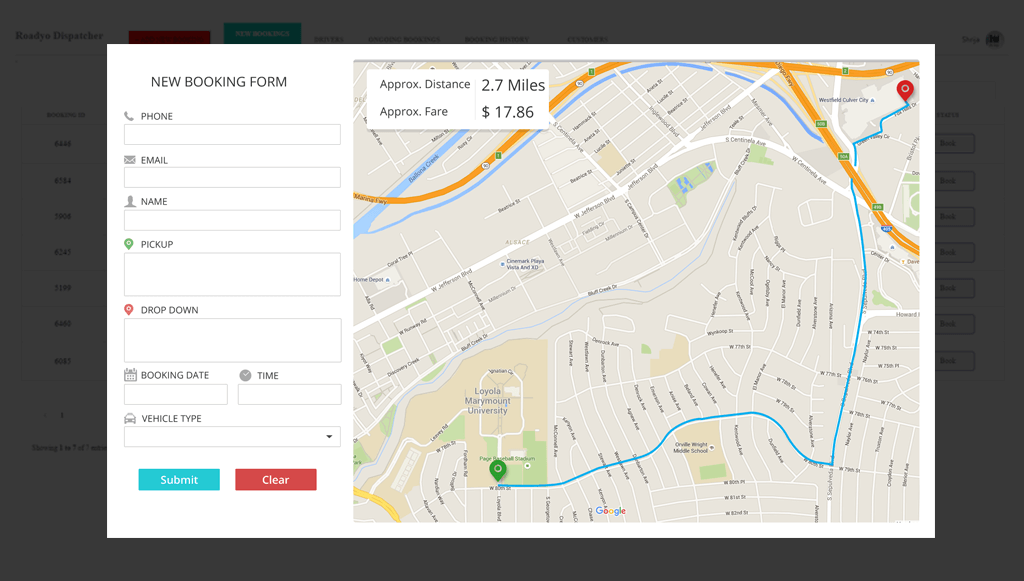Click the red destination marker on the map
The height and width of the screenshot is (581, 1024).
click(x=904, y=90)
